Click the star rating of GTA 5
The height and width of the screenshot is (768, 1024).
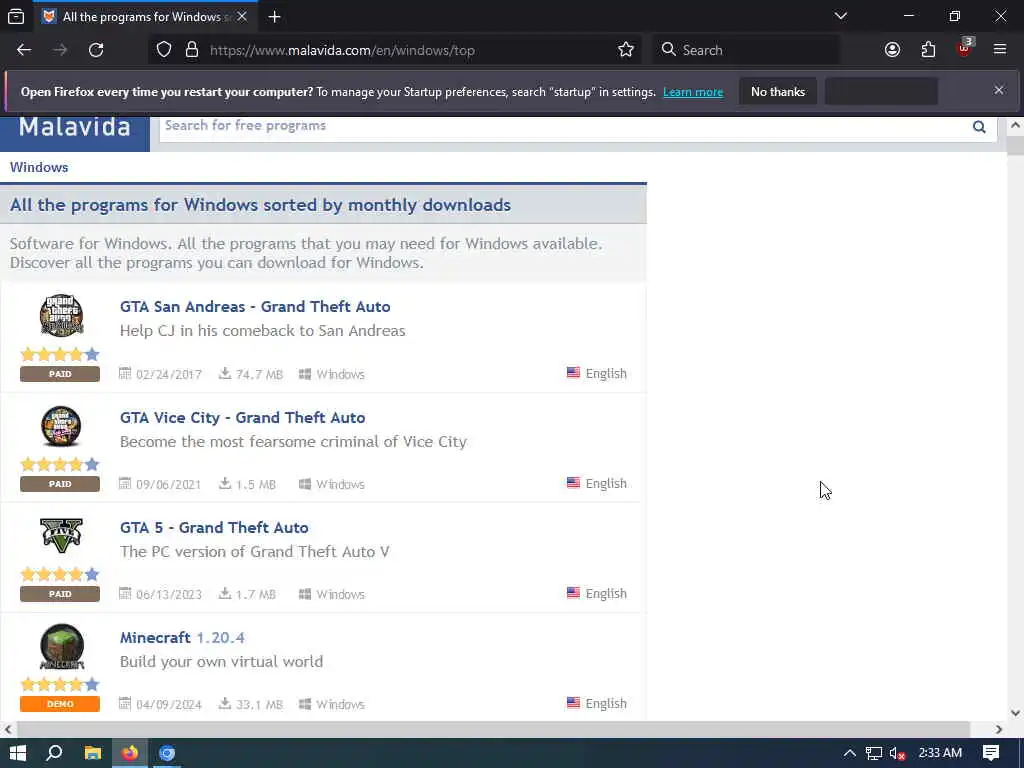(x=60, y=574)
